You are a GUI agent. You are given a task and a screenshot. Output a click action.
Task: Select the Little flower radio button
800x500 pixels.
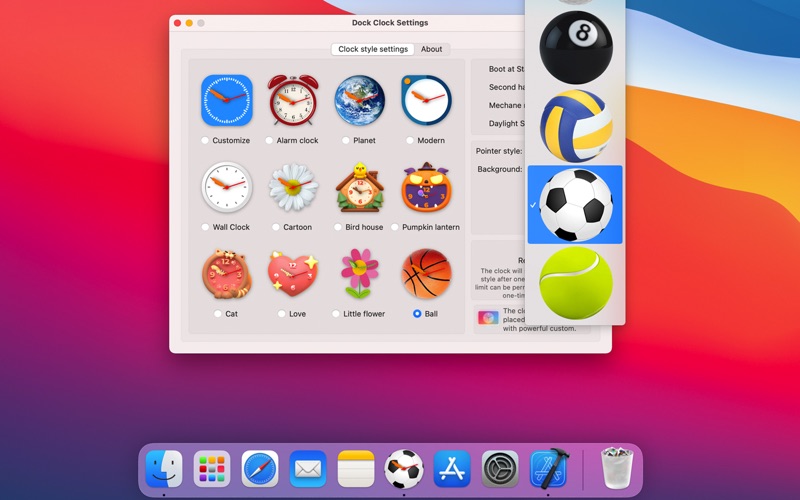[x=336, y=314]
